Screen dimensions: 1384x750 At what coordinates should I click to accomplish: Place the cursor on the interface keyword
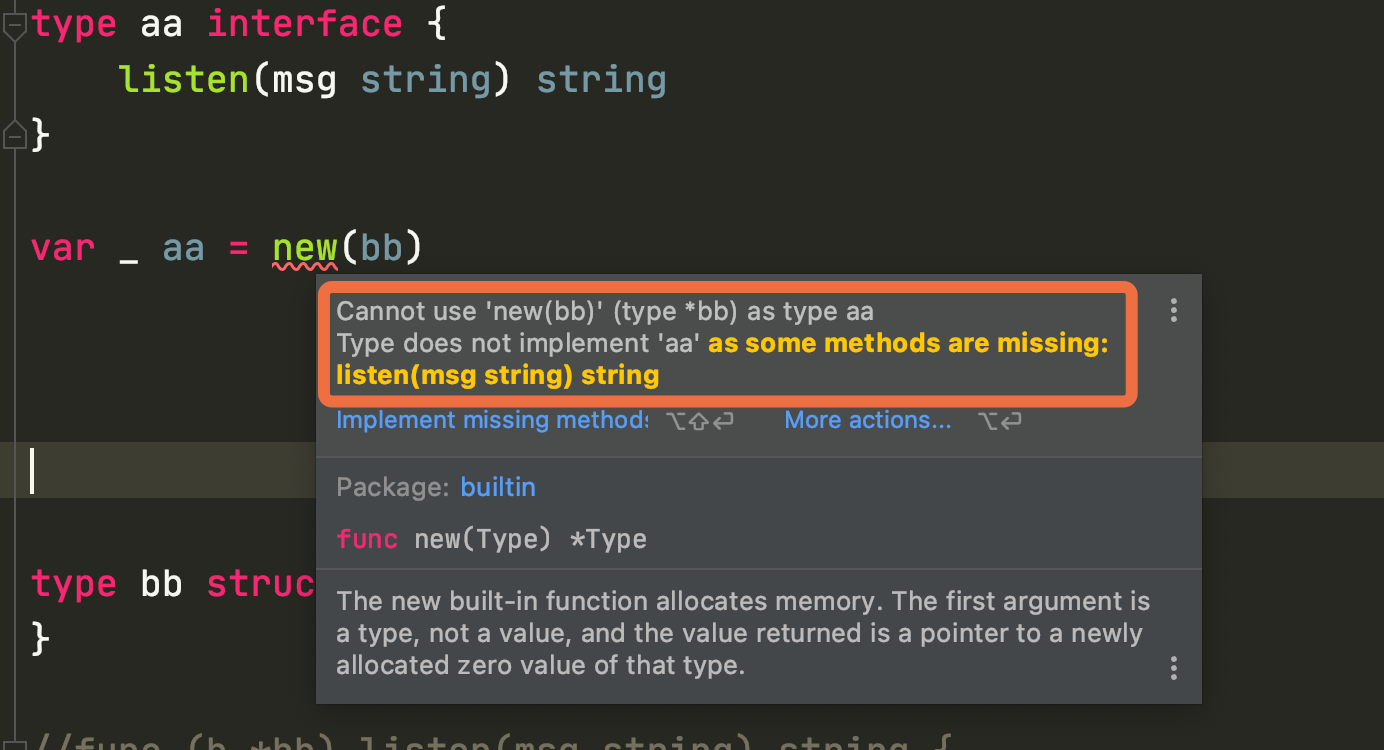click(x=304, y=24)
